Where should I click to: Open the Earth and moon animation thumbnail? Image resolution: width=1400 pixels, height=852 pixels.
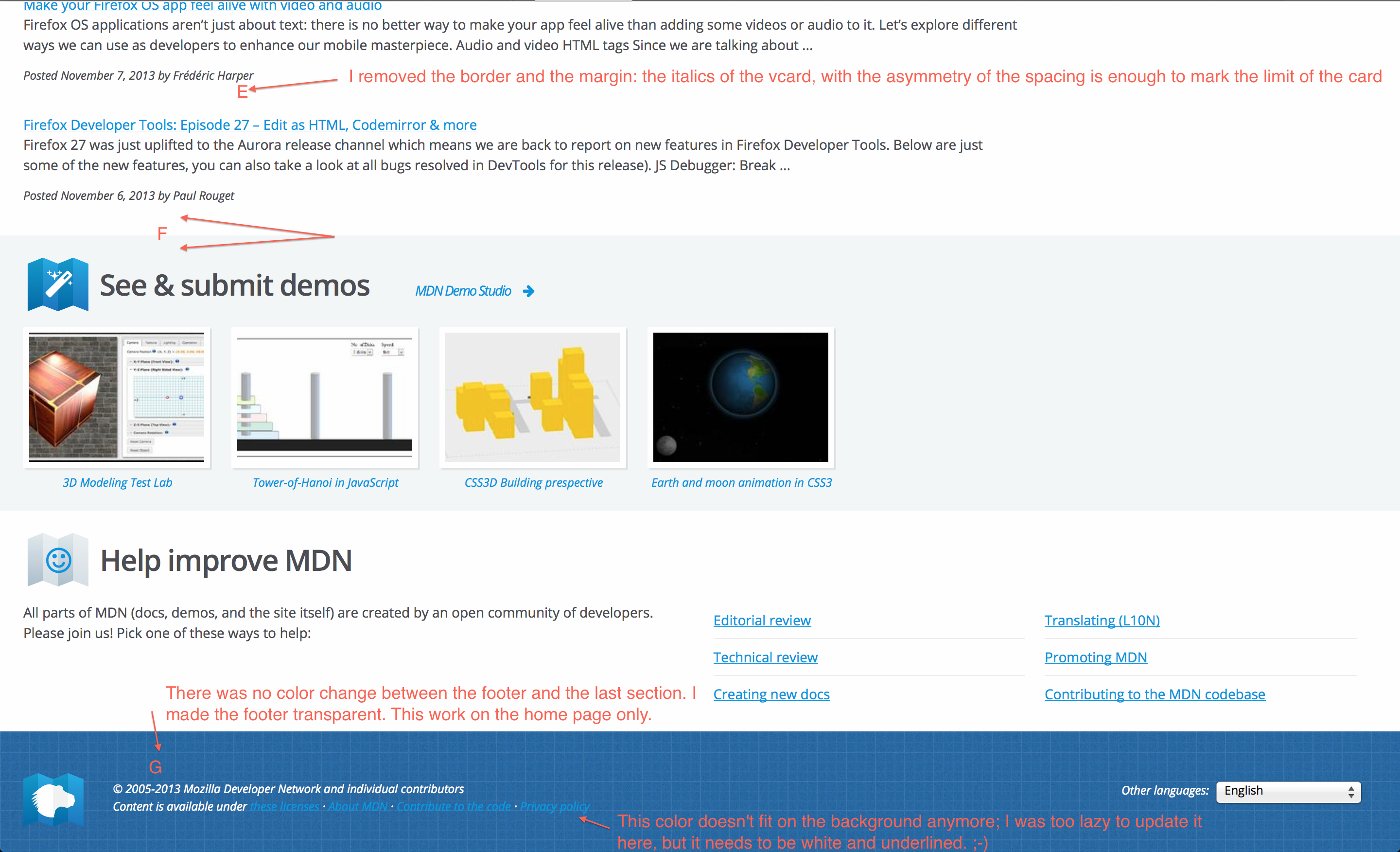pos(740,397)
